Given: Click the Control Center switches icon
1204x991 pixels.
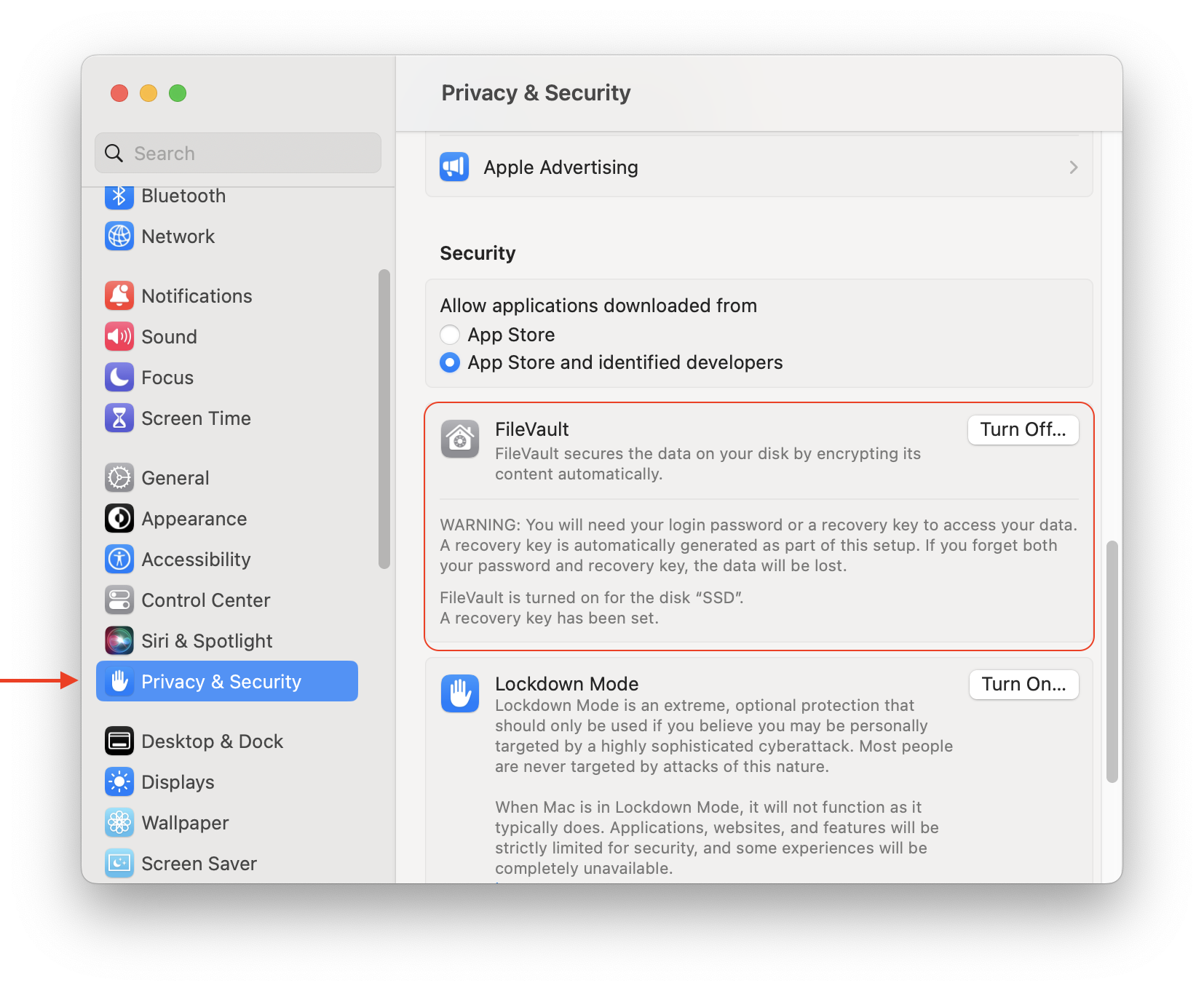Looking at the screenshot, I should pos(119,600).
